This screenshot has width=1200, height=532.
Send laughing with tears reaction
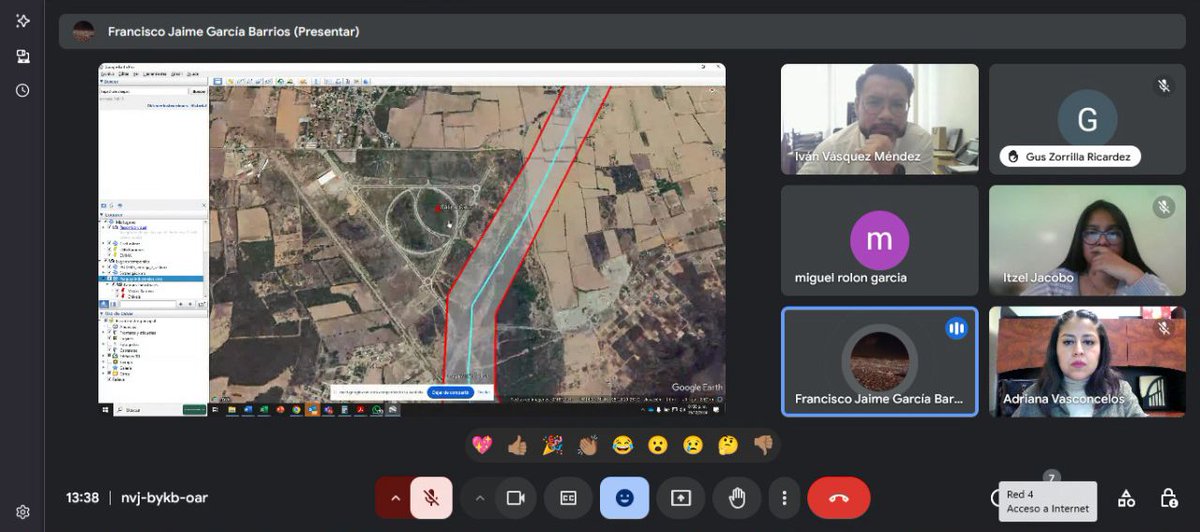[622, 445]
